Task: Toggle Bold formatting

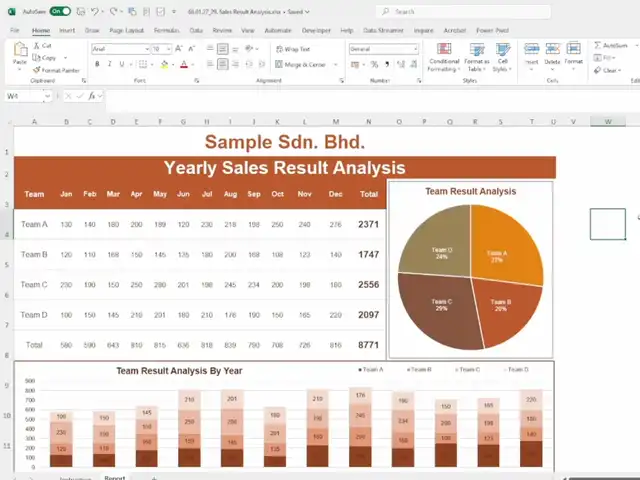Action: [97, 64]
